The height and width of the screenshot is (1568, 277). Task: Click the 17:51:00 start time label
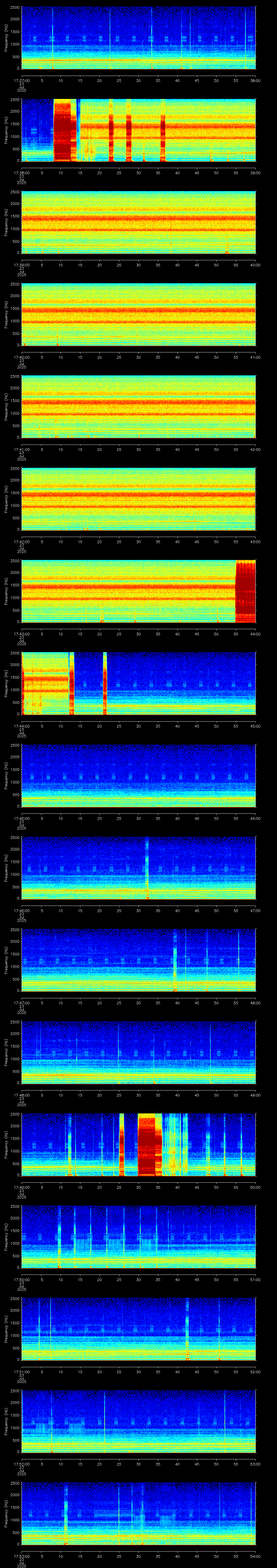click(x=21, y=1372)
